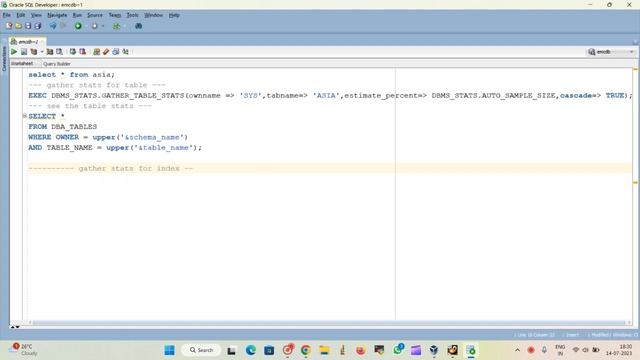The height and width of the screenshot is (360, 640).
Task: Click the Run Script icon
Action: (24, 52)
